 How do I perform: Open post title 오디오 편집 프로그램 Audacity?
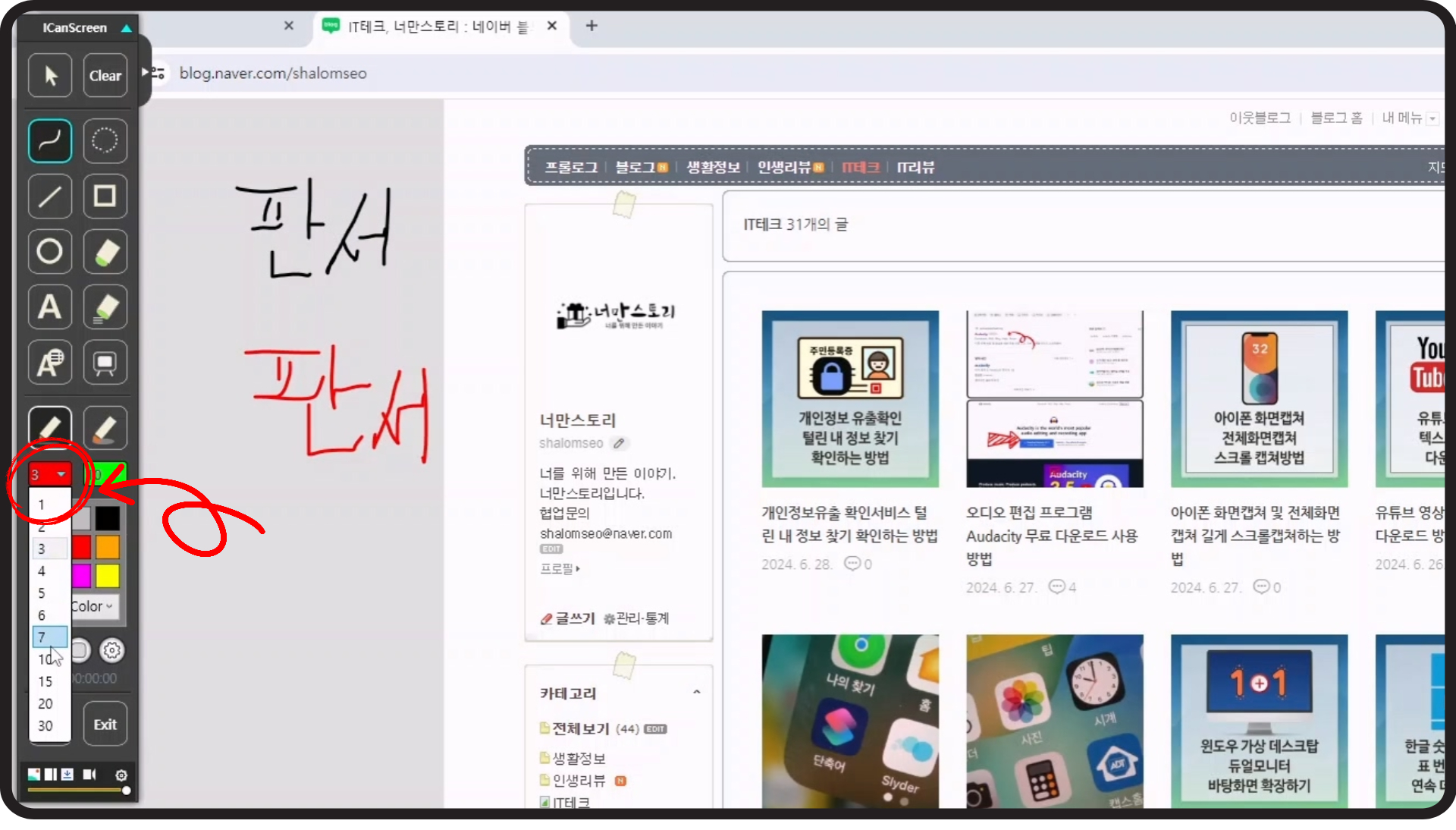coord(1052,536)
